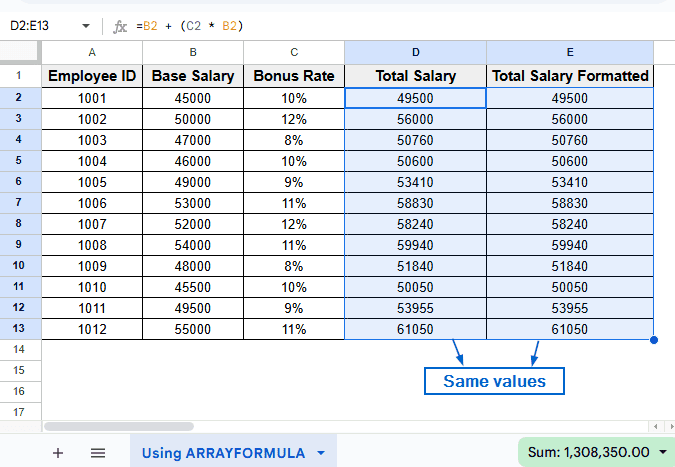675x467 pixels.
Task: Select row 1 header
Action: click(20, 76)
